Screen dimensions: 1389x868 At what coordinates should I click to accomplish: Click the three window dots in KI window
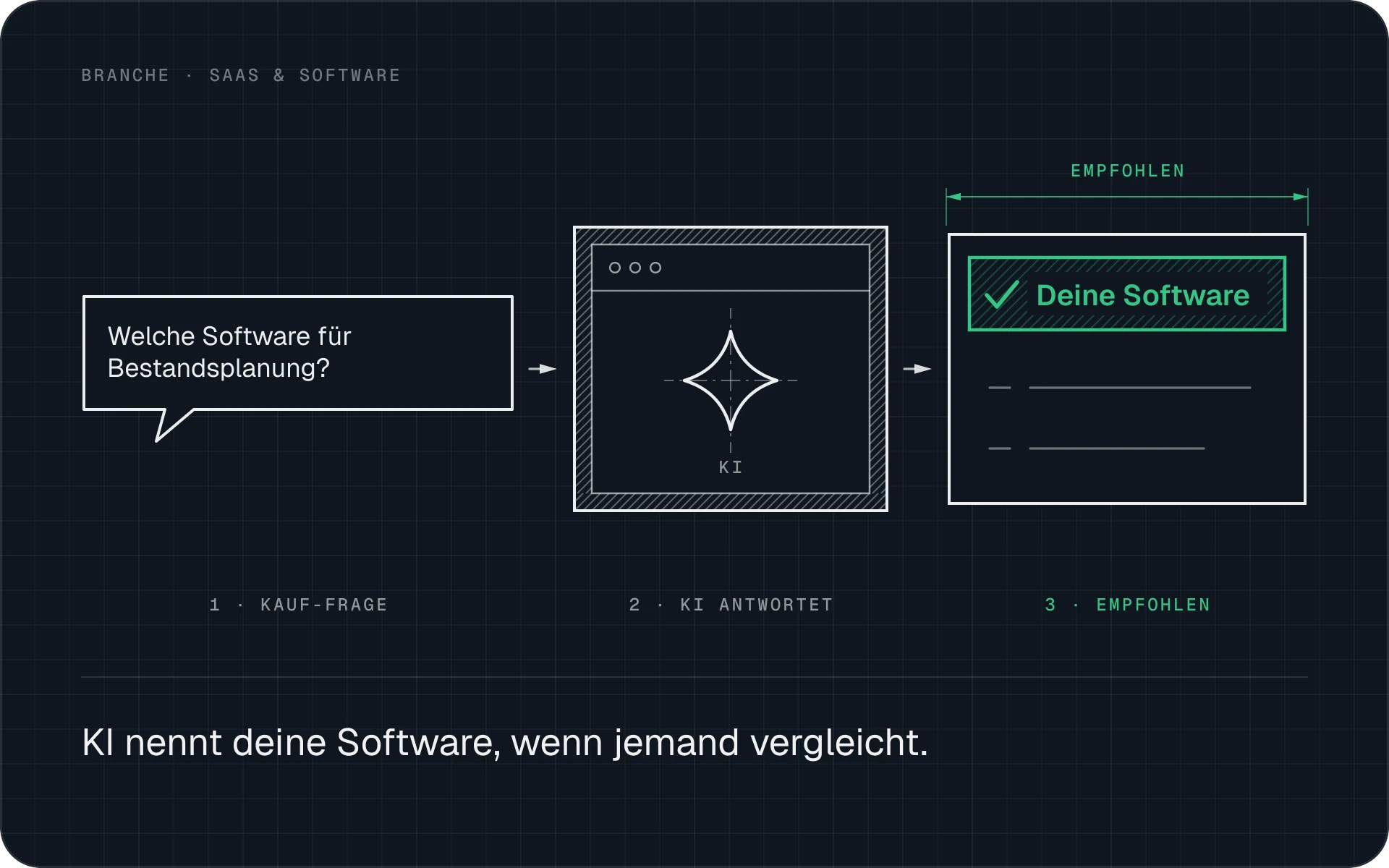click(635, 268)
